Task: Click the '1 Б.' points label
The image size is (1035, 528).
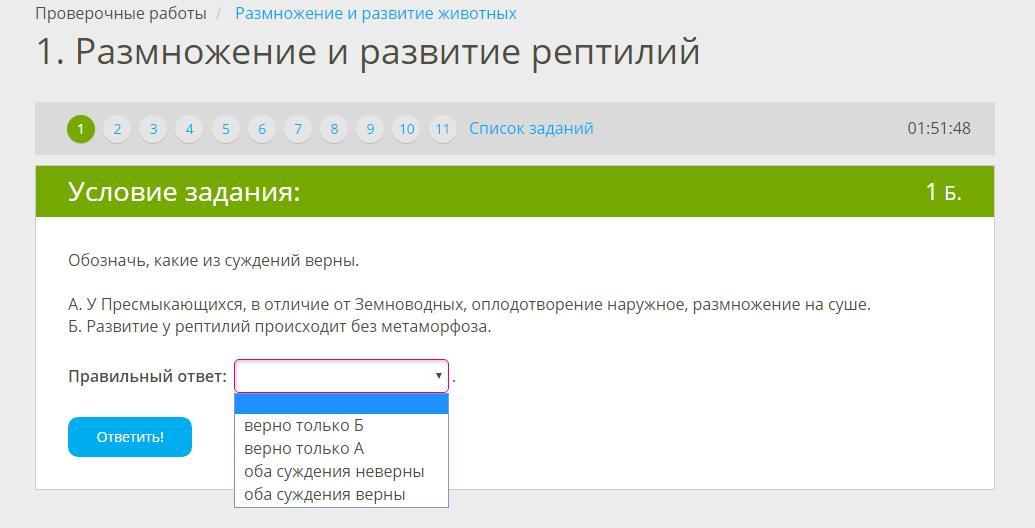Action: (943, 192)
